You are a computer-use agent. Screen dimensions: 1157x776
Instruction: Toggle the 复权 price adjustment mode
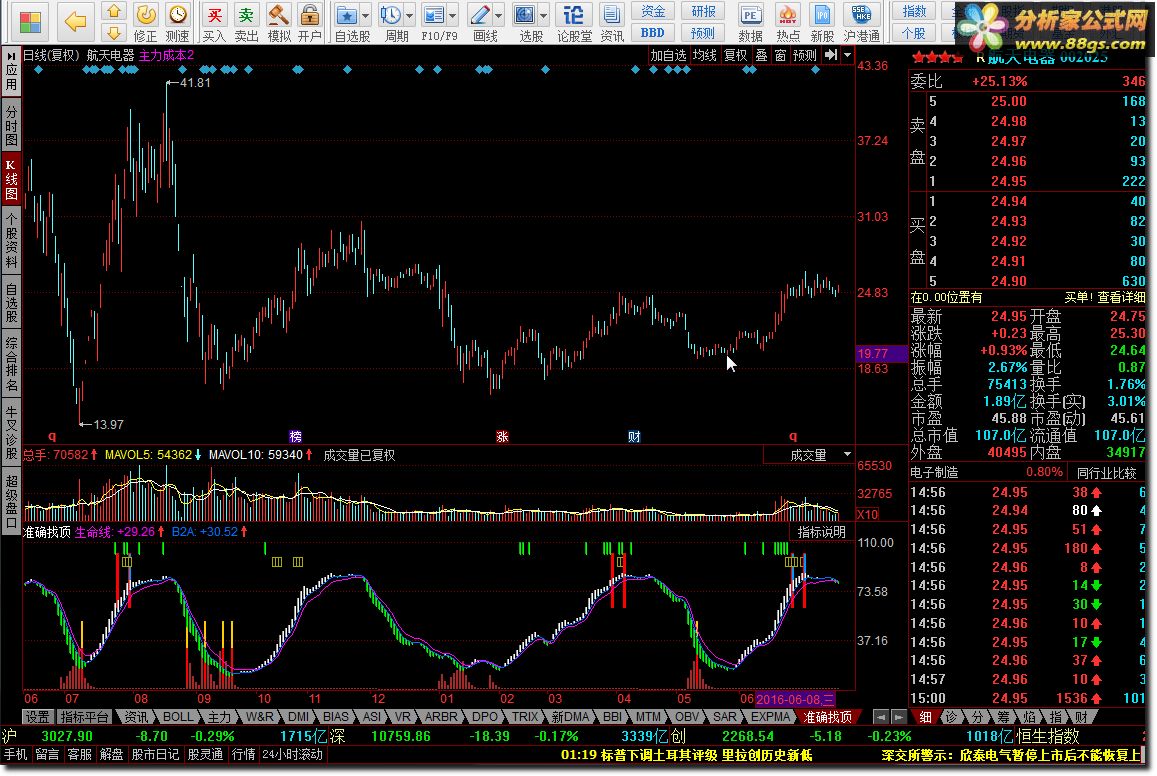coord(735,55)
